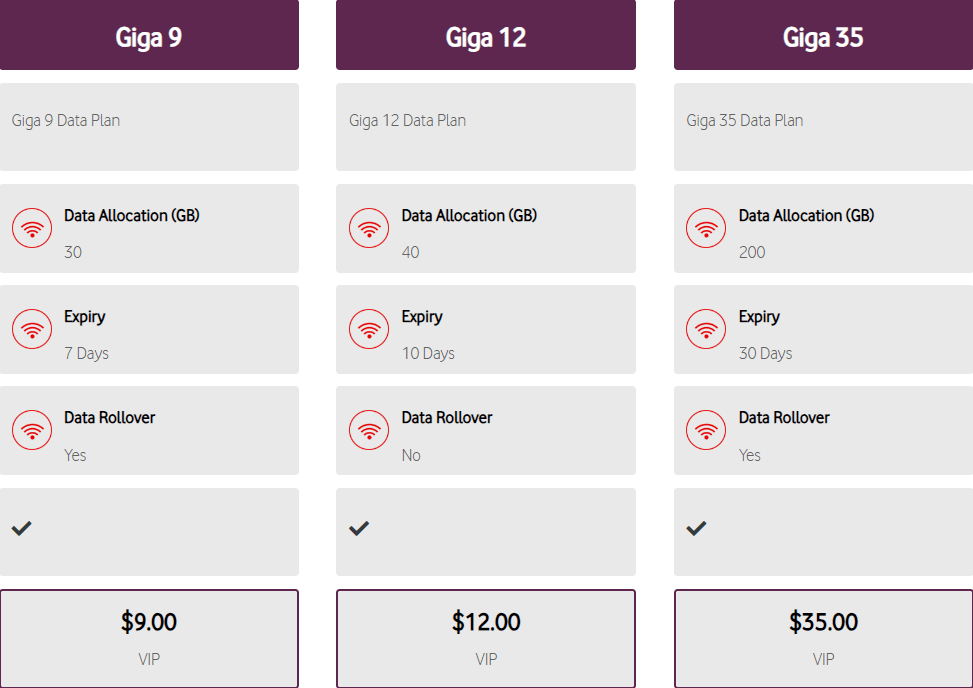This screenshot has width=973, height=688.
Task: Click the Data Rollover icon for Giga 35
Action: coord(706,430)
